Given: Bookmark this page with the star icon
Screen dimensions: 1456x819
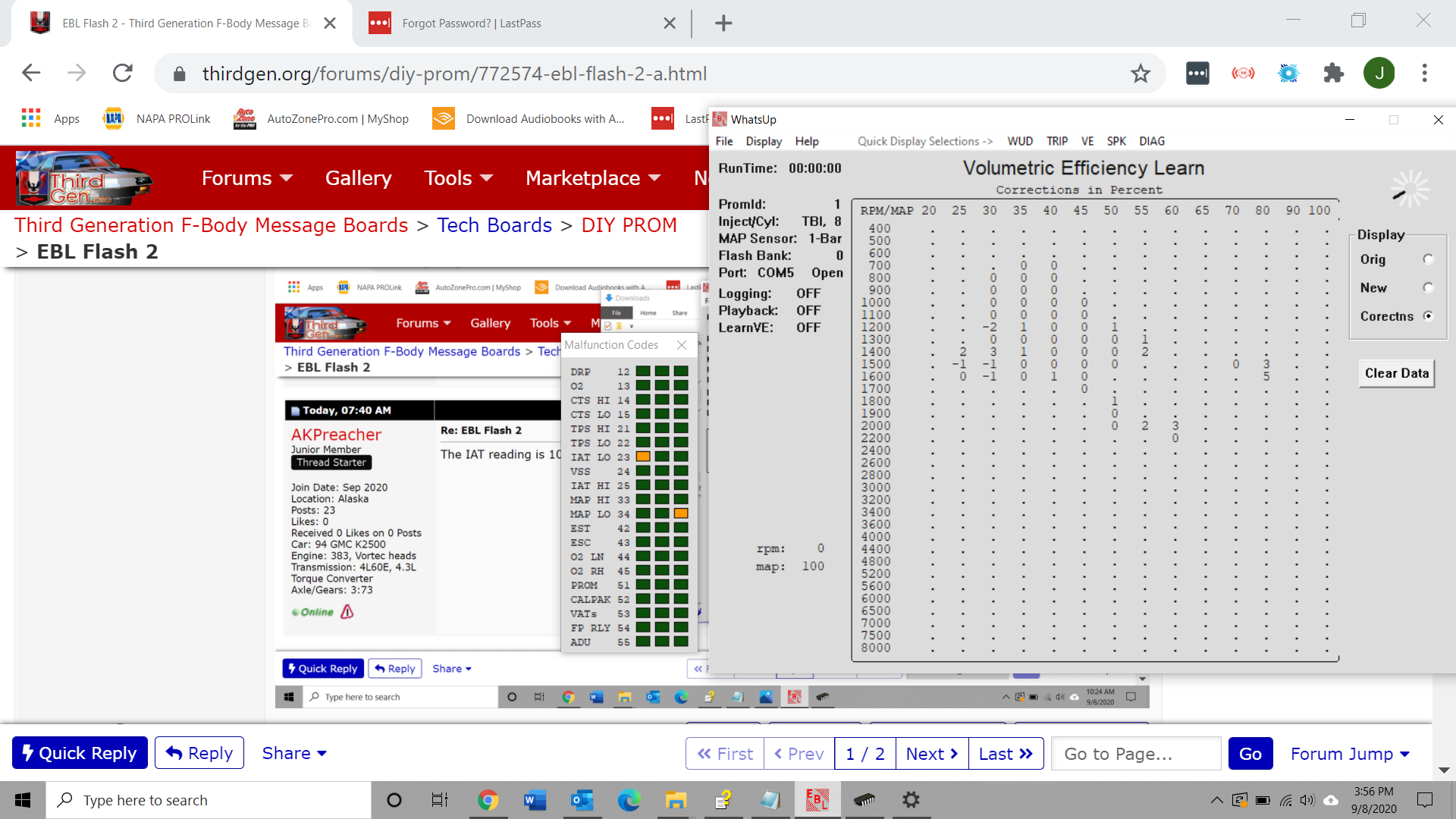Looking at the screenshot, I should [1140, 74].
